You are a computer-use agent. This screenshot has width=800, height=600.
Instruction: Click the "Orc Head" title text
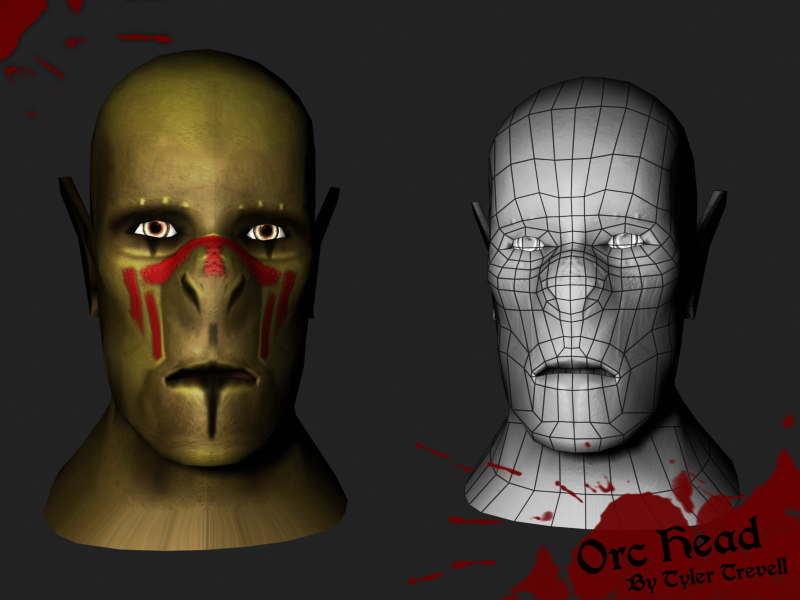pos(668,547)
